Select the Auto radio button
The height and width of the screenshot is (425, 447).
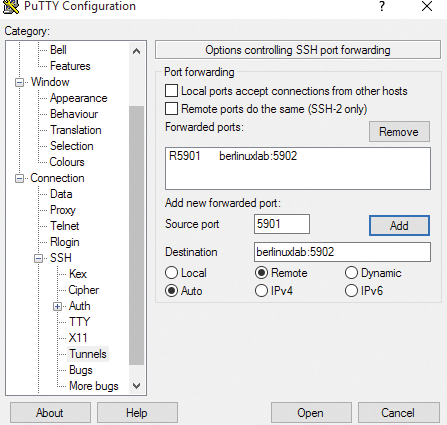click(x=171, y=291)
